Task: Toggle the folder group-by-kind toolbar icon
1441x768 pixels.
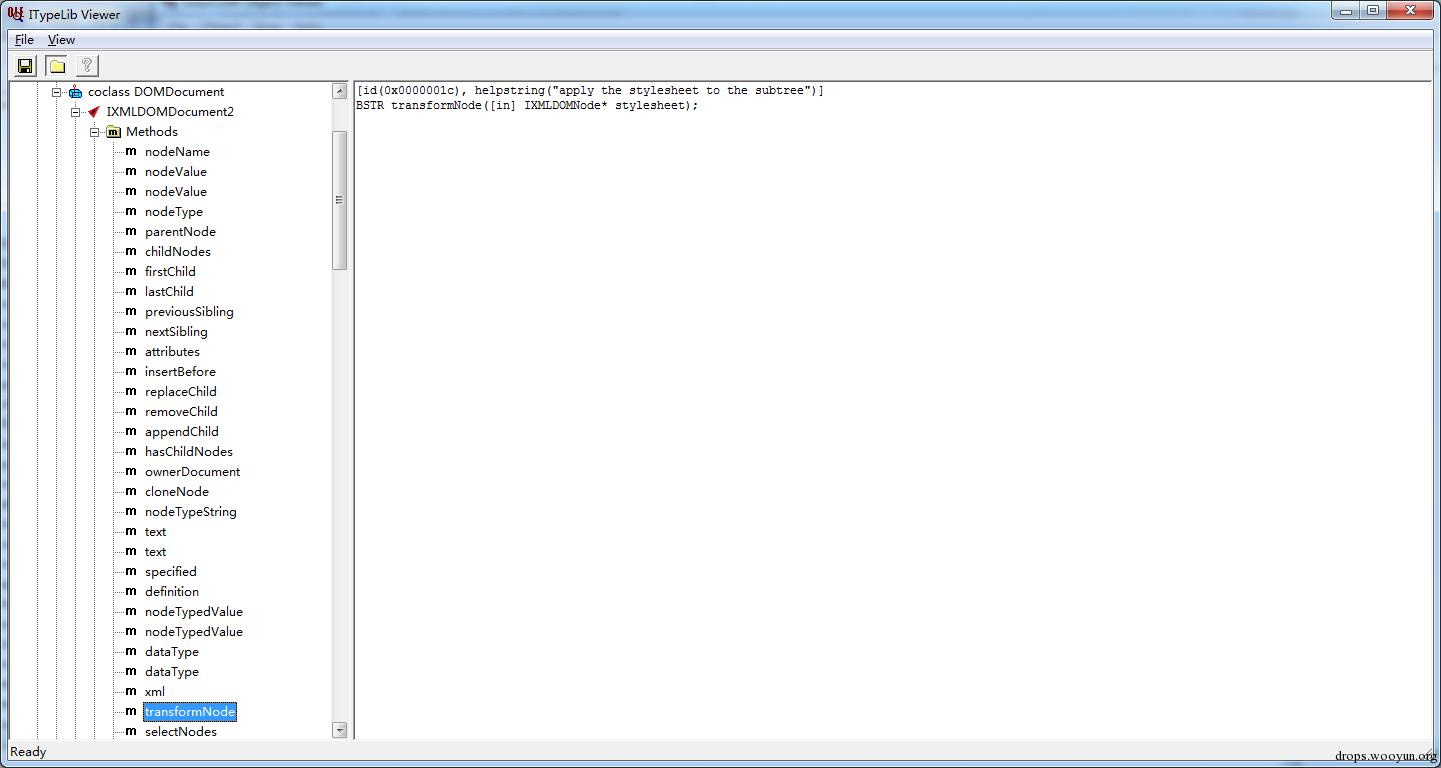Action: 57,66
